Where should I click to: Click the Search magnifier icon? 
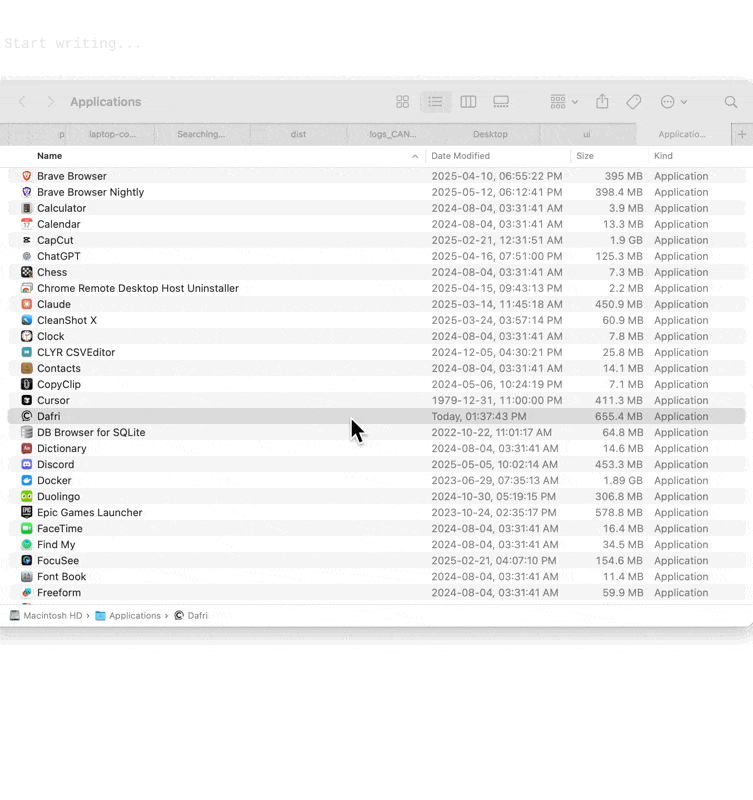731,102
